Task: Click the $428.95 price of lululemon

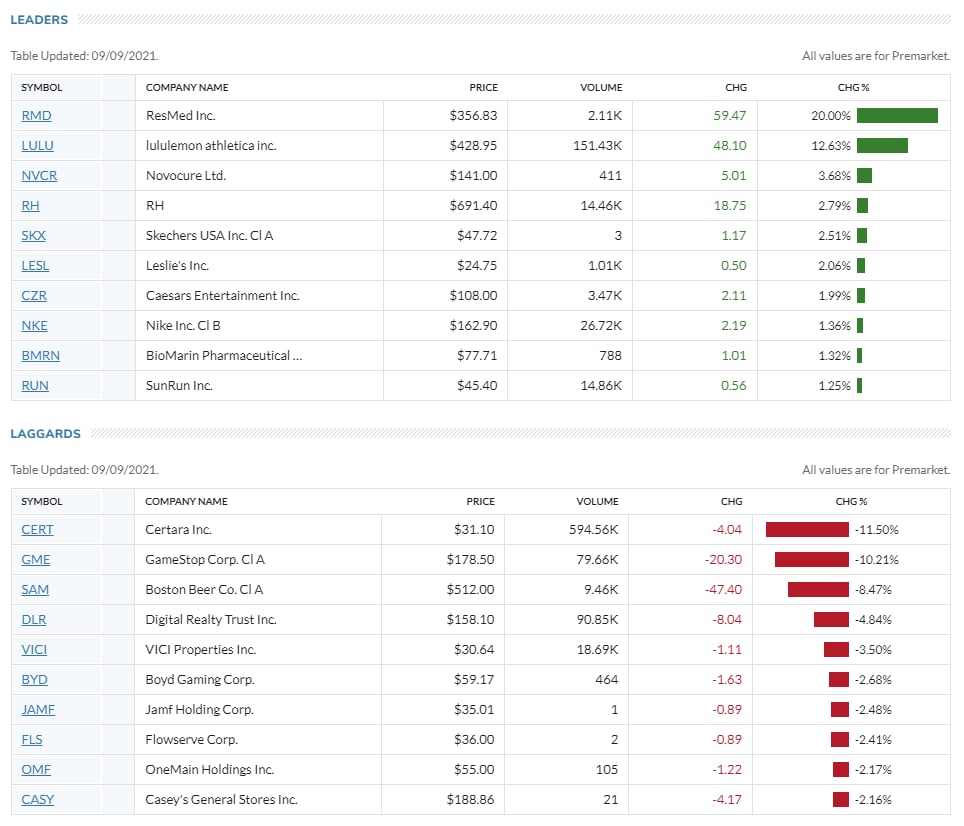Action: pos(473,146)
